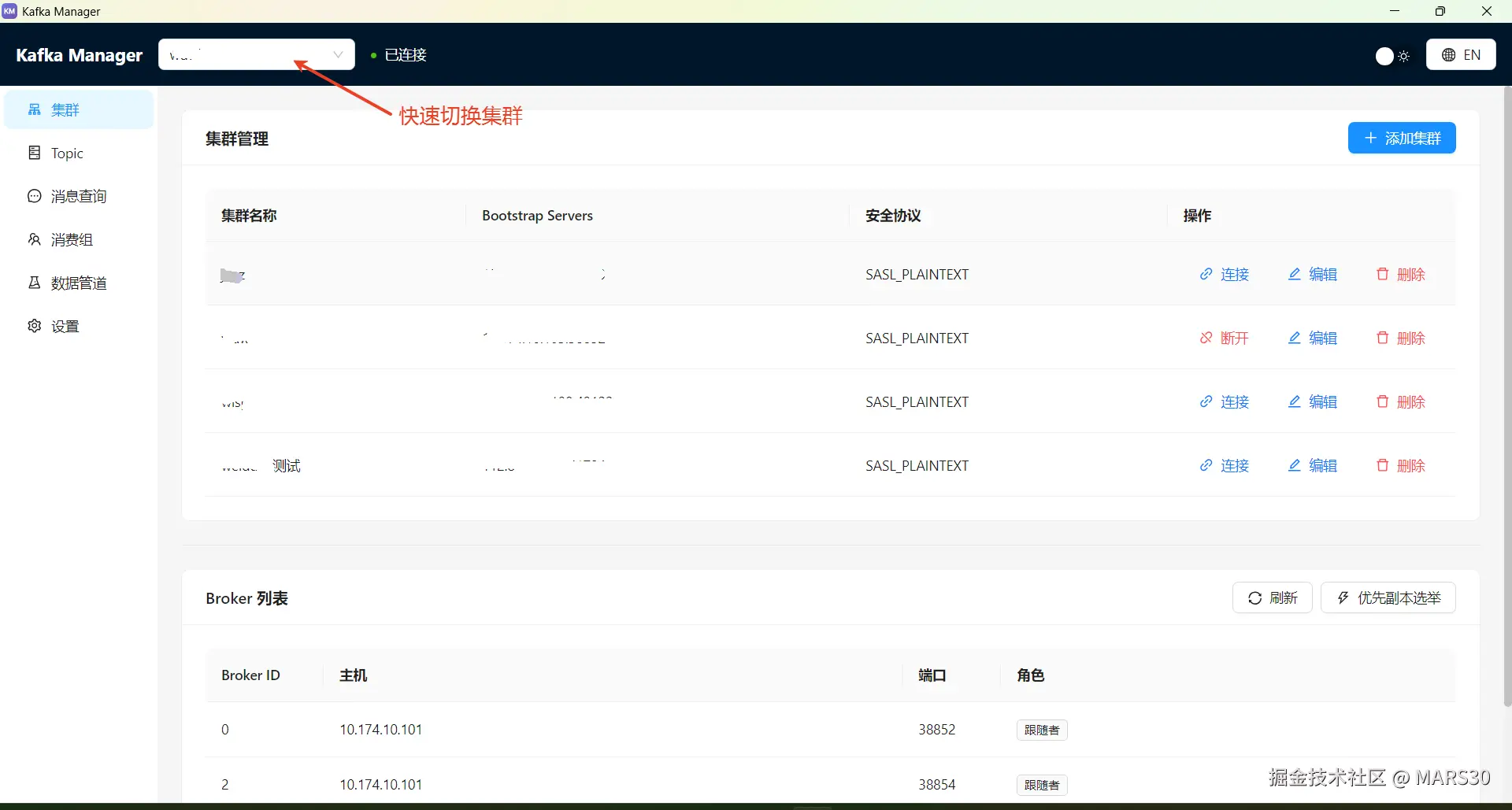Image resolution: width=1512 pixels, height=810 pixels.
Task: Click the Broker 列表 heading
Action: point(247,598)
